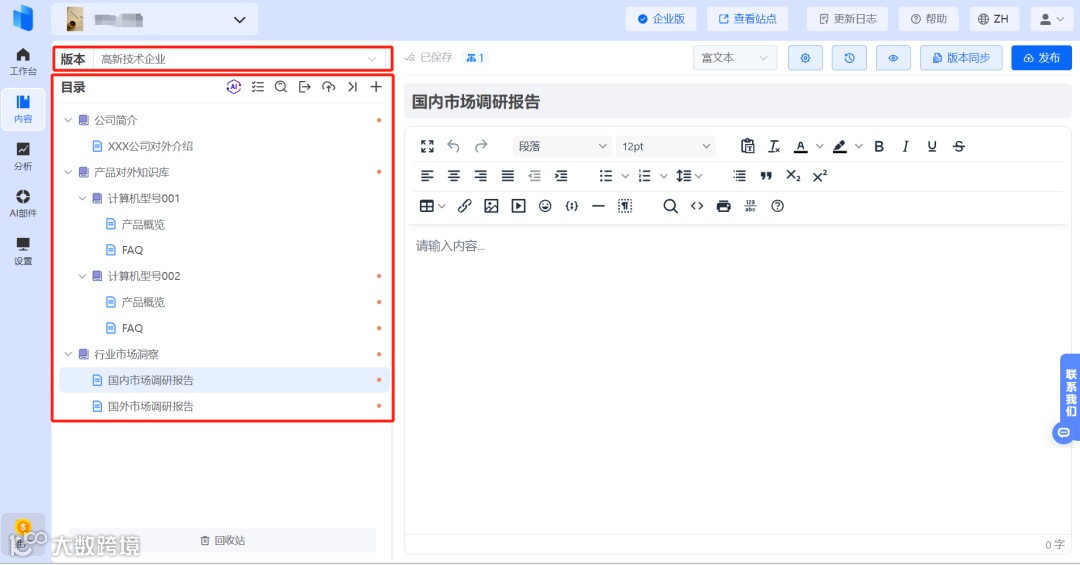Screen dimensions: 1080x565
Task: Toggle superscript formatting
Action: coord(820,176)
